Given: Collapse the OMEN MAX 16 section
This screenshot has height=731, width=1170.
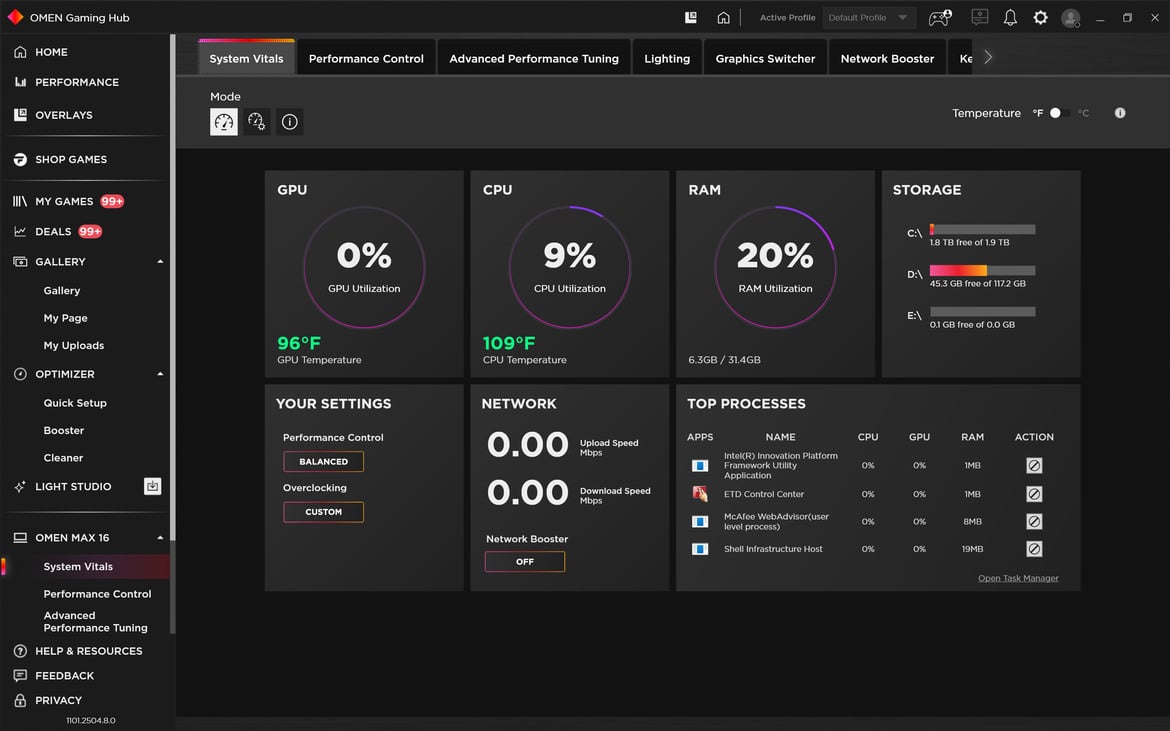Looking at the screenshot, I should tap(160, 538).
